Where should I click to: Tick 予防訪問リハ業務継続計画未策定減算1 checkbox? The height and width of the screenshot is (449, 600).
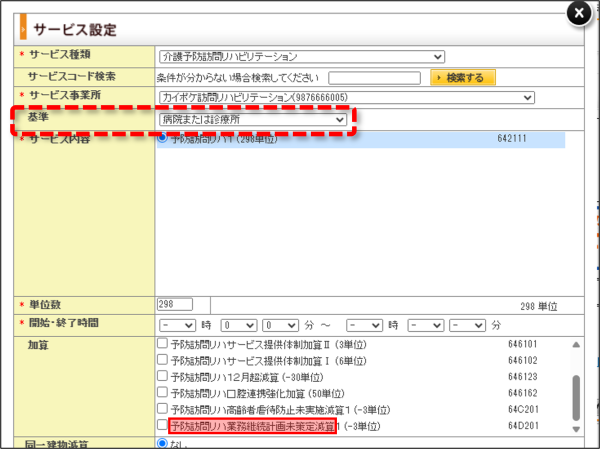[x=162, y=425]
